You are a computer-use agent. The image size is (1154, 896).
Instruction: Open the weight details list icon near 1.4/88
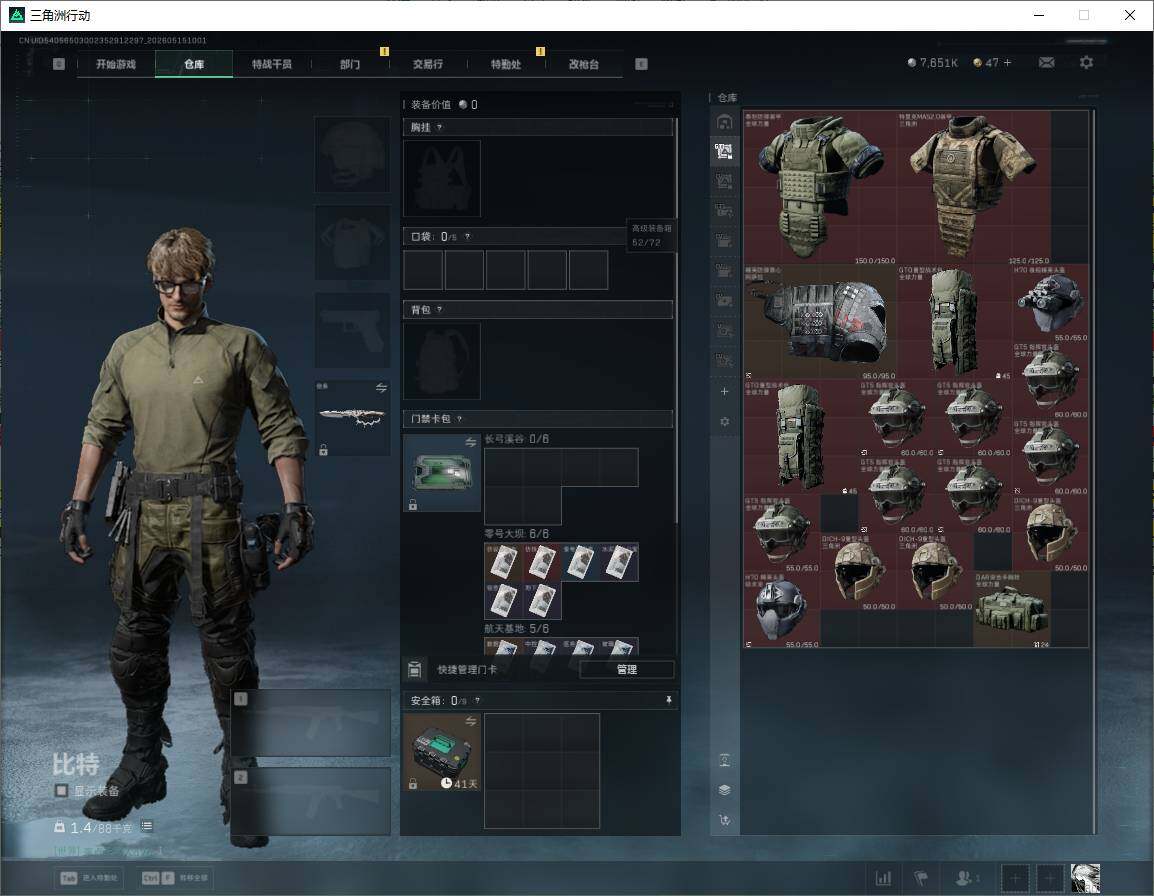(146, 826)
